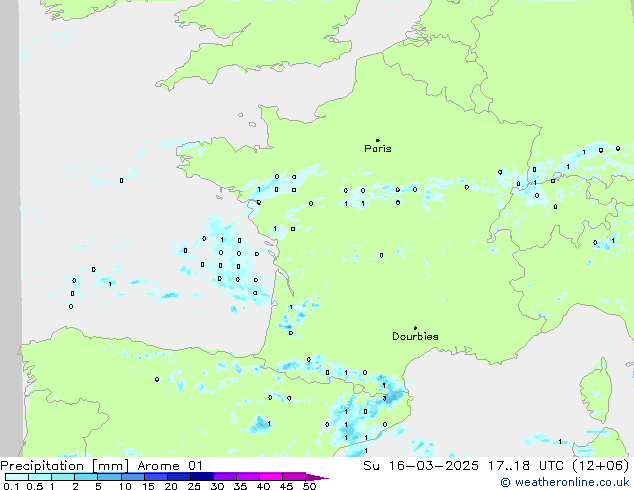Select the 35–40 mm violet legend swatch
634x490 pixels.
pyautogui.click(x=248, y=477)
